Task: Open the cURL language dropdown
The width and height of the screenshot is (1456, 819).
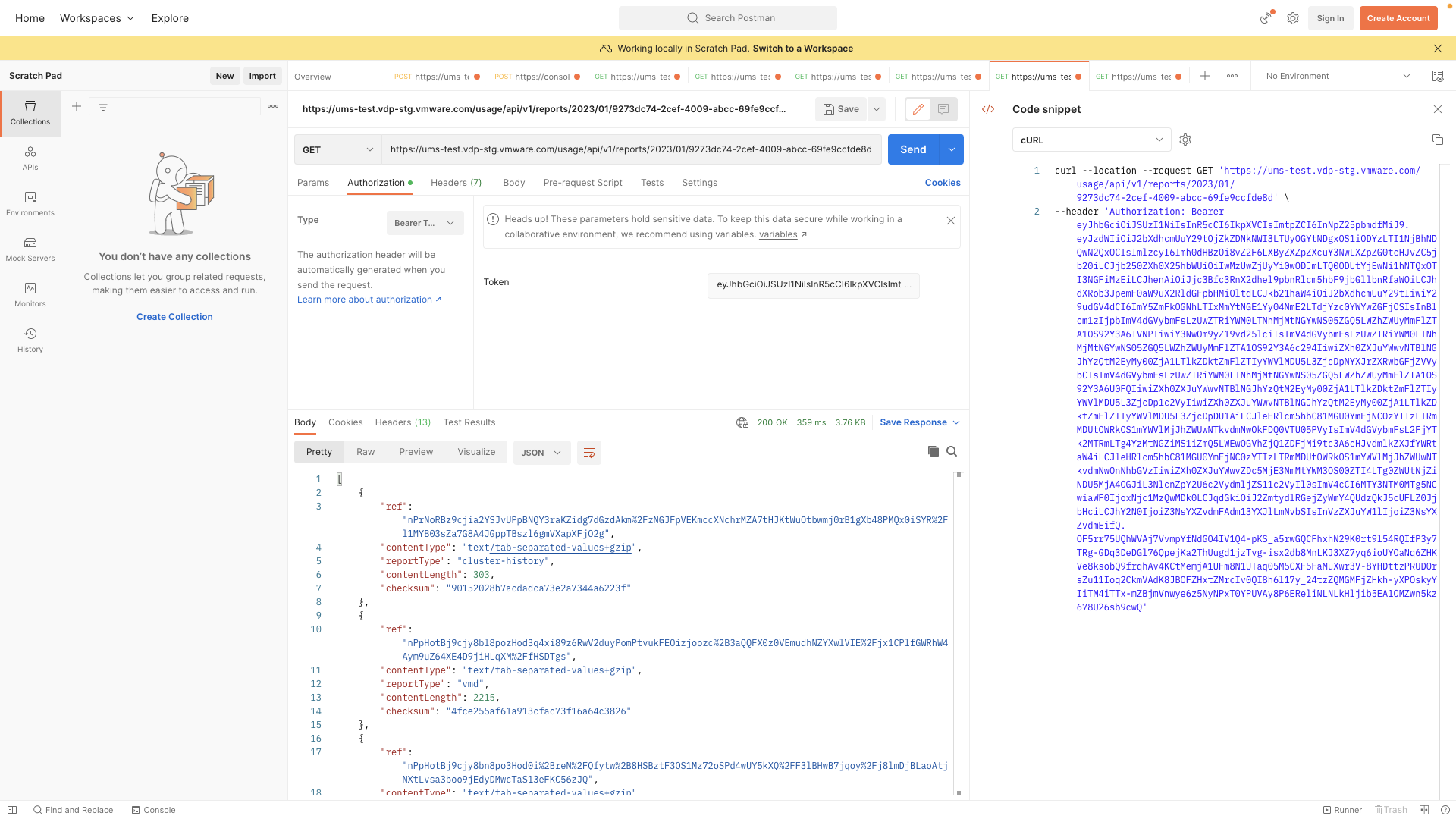Action: pos(1091,140)
